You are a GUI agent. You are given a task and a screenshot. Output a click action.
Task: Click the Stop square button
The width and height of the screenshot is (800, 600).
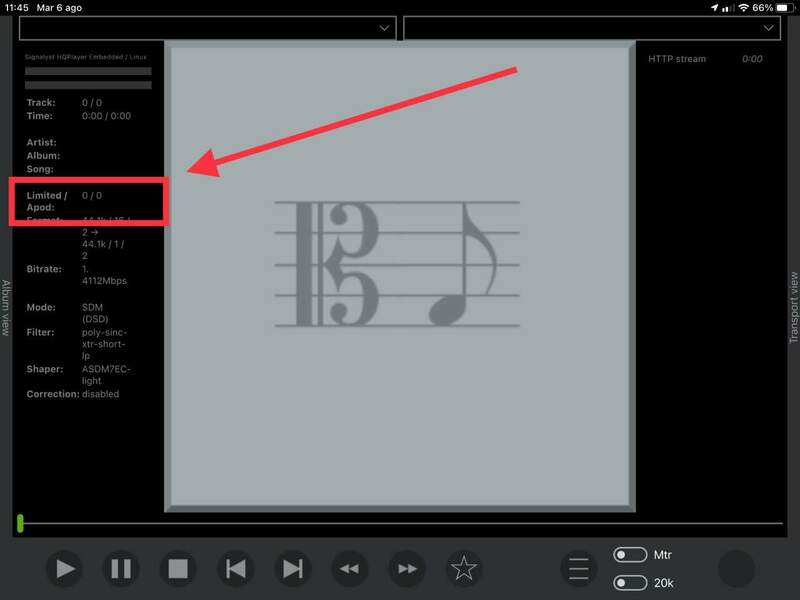point(178,569)
